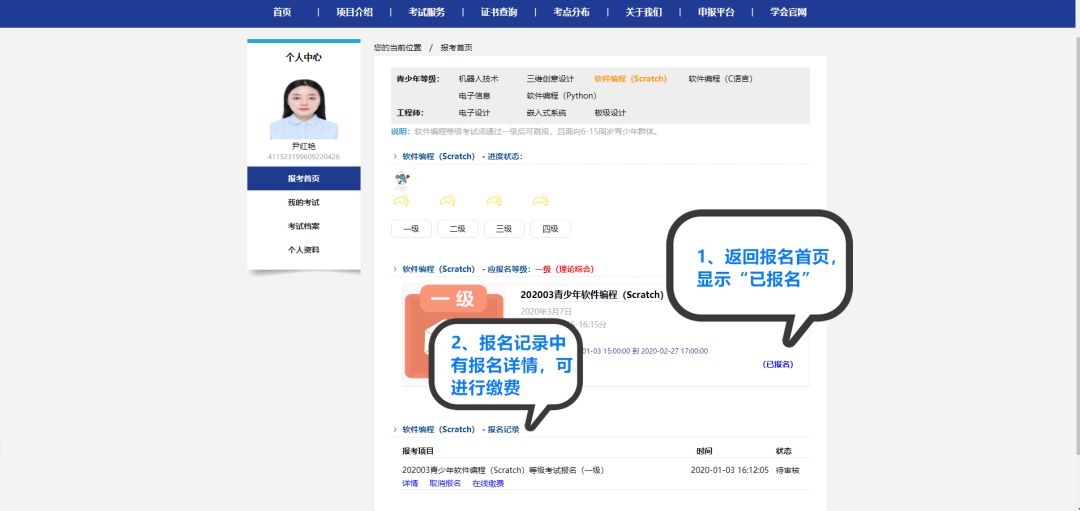Choose the 嵌入式系统 engineer category
The height and width of the screenshot is (511, 1080).
546,113
